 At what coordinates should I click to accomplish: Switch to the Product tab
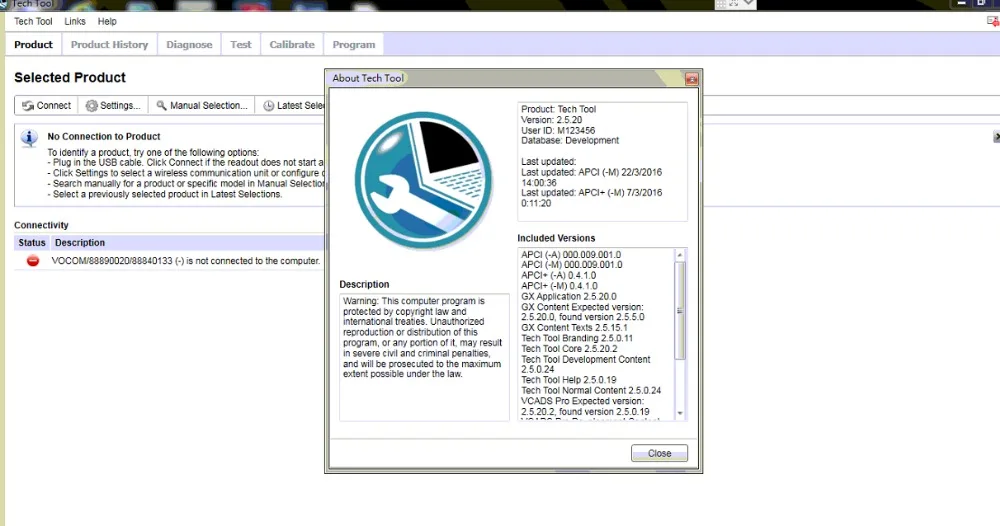[x=33, y=45]
